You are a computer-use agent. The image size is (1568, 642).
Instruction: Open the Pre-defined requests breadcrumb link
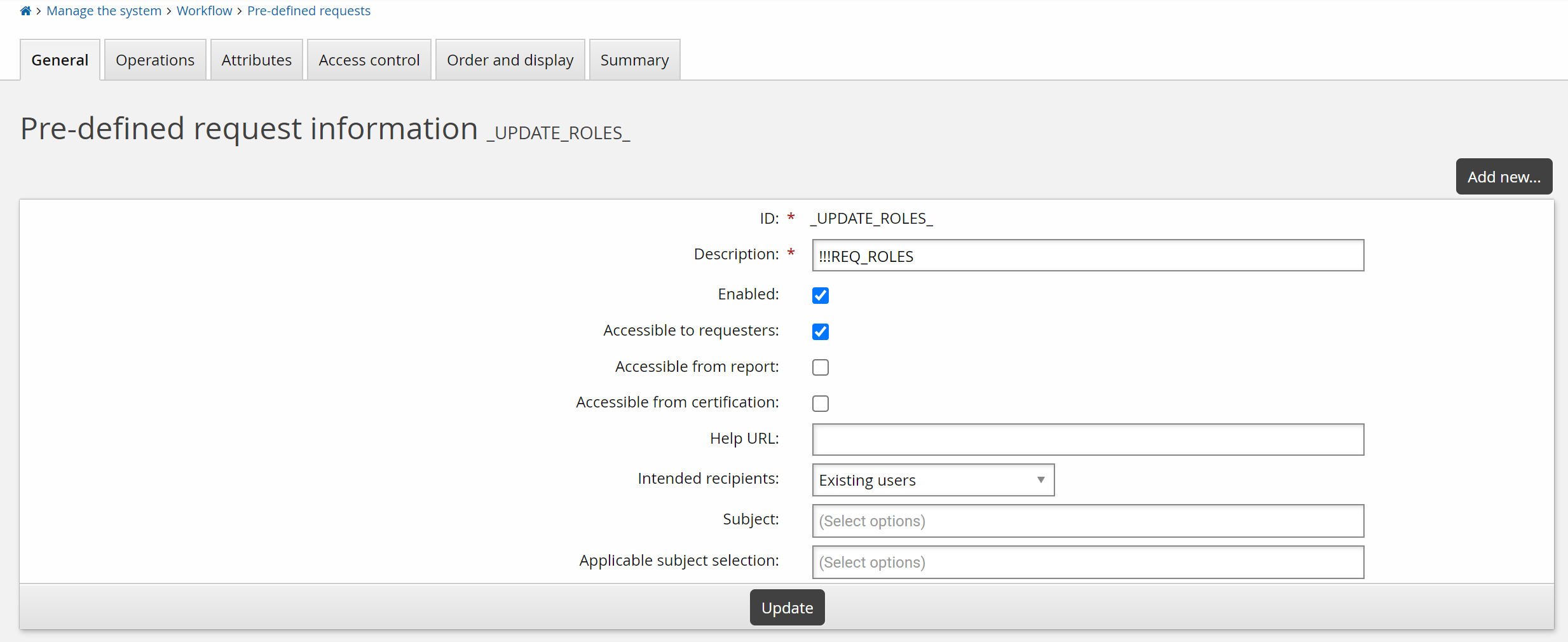[309, 10]
